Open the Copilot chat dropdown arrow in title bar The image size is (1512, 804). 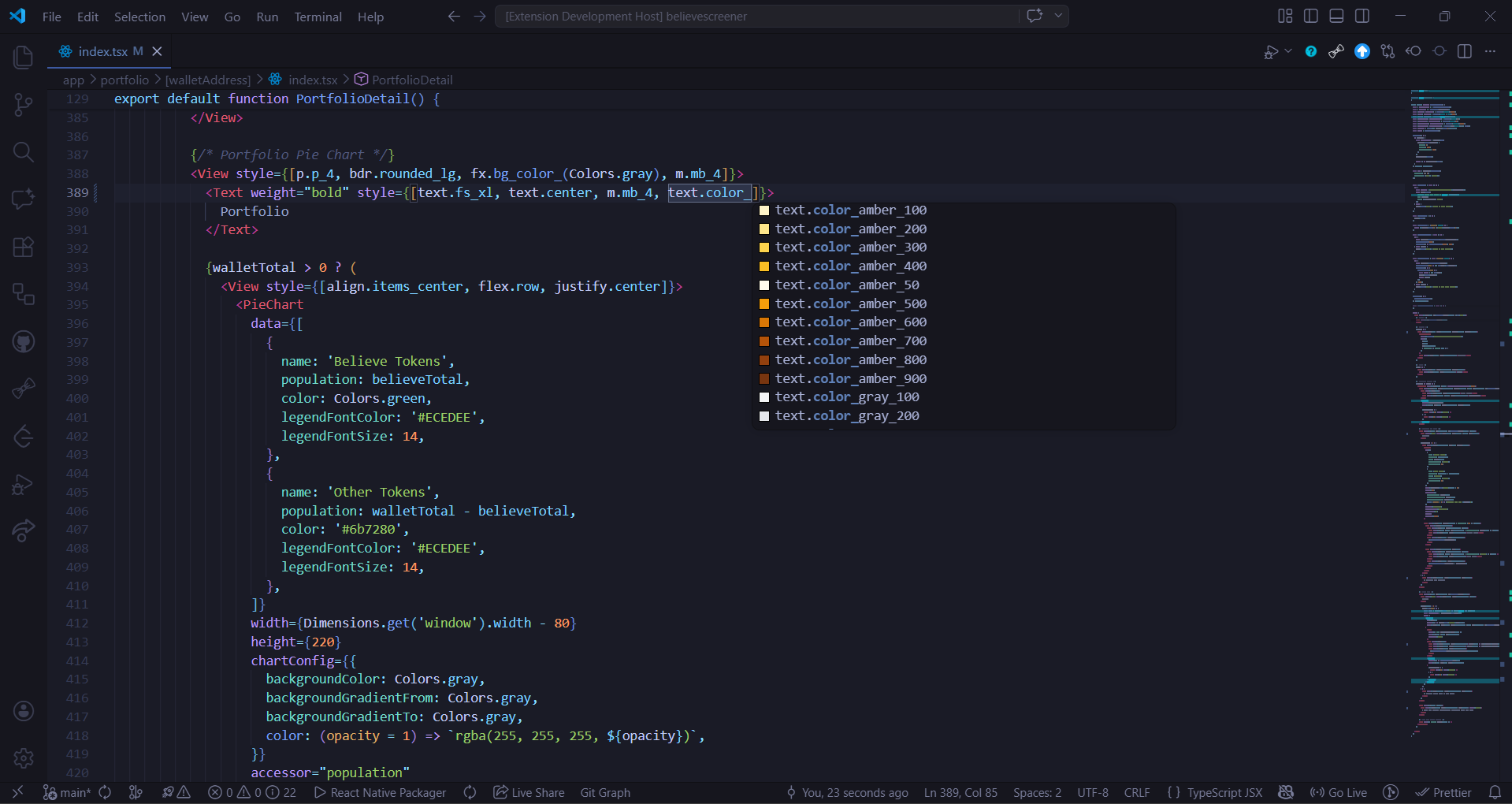(1058, 16)
